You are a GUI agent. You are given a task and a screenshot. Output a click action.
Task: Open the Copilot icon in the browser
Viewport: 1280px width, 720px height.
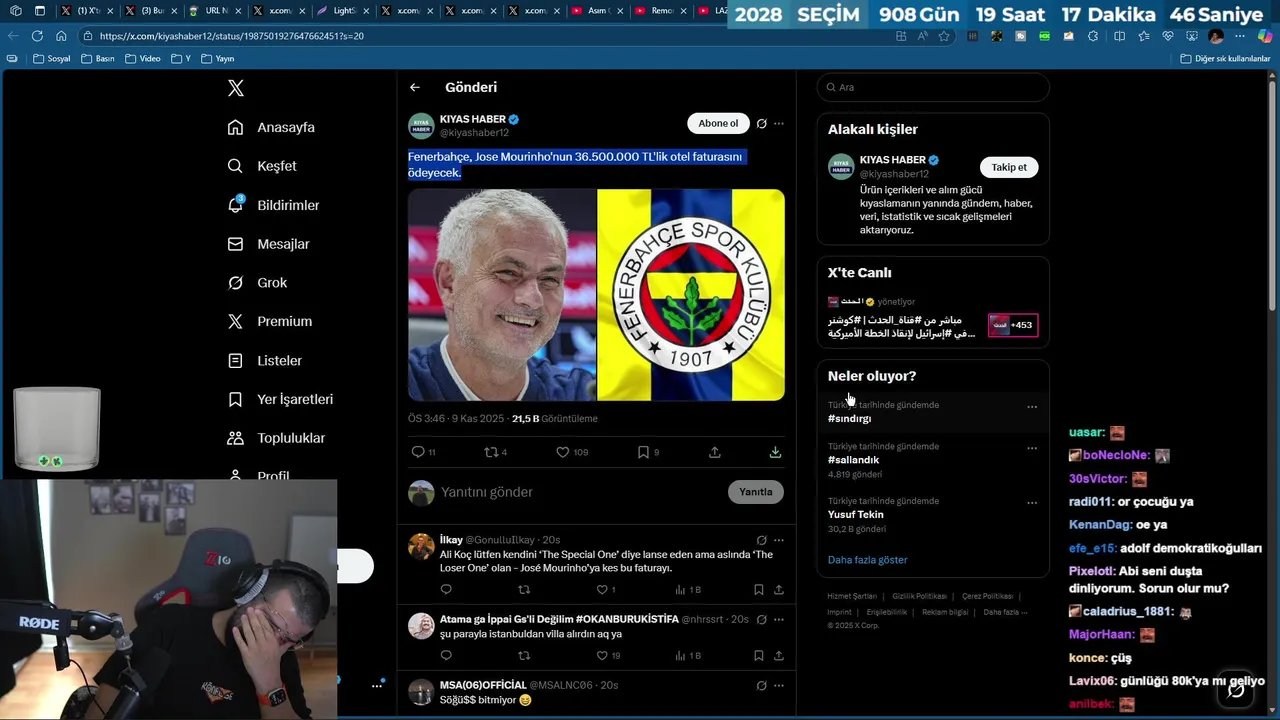pos(1264,36)
